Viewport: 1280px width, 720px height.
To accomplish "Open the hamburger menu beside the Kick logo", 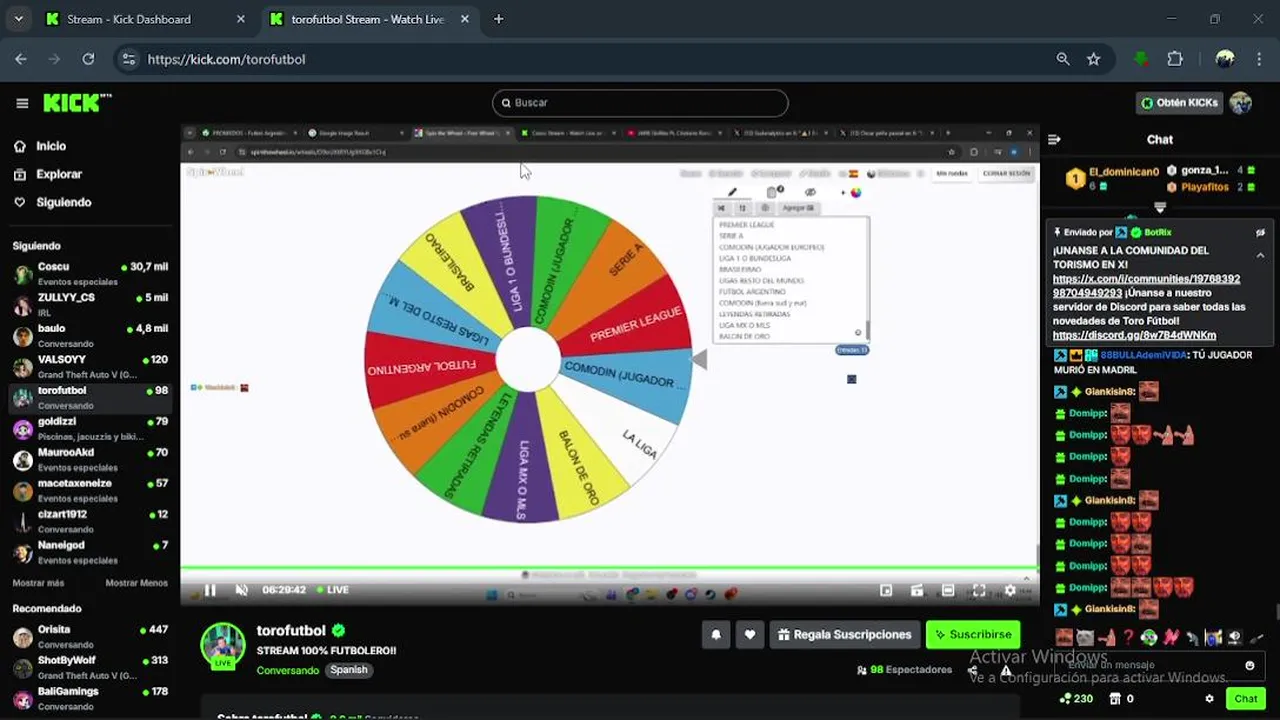I will pyautogui.click(x=22, y=103).
